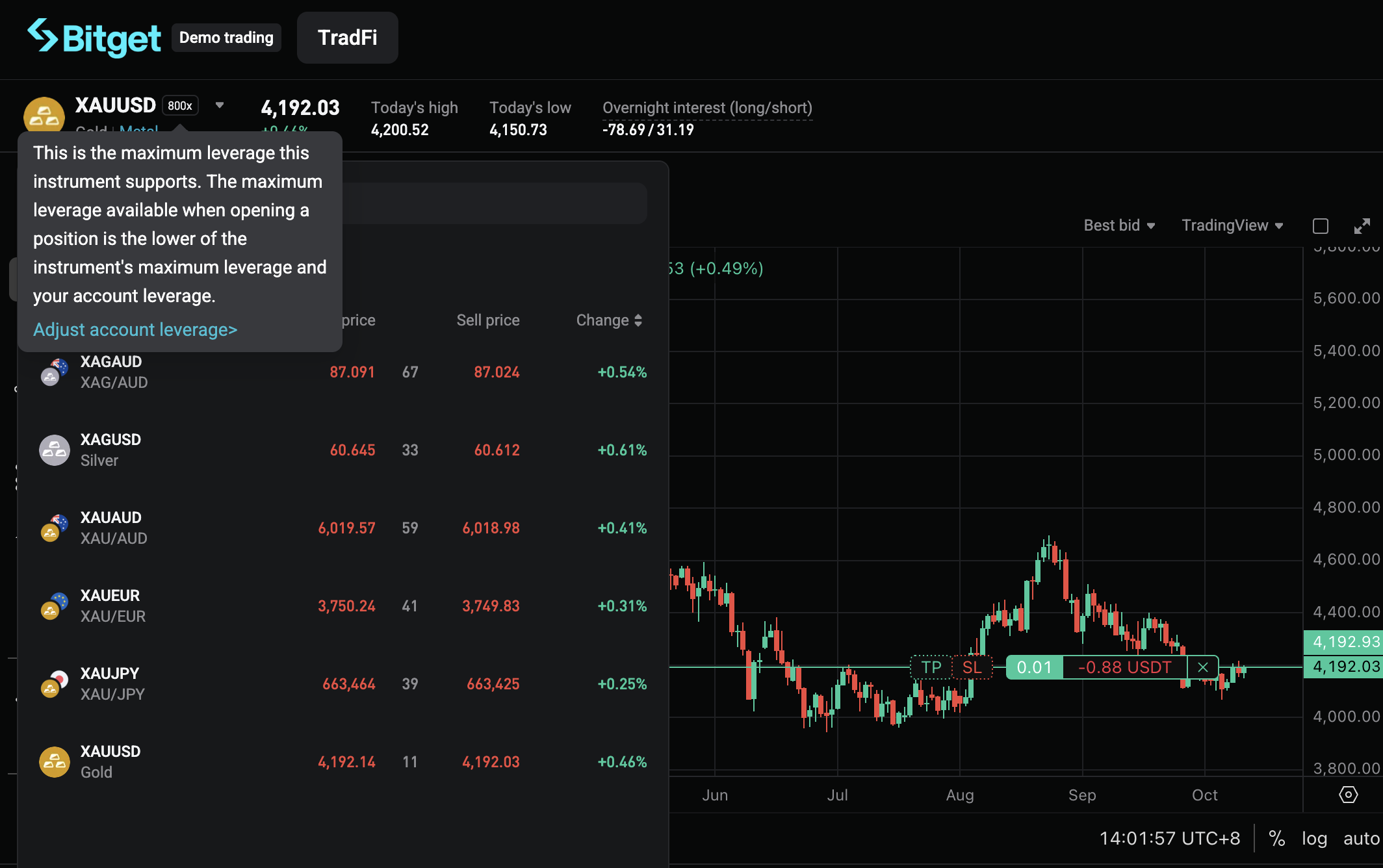Select XAUJPY row in instrument list
The width and height of the screenshot is (1383, 868).
pos(343,683)
